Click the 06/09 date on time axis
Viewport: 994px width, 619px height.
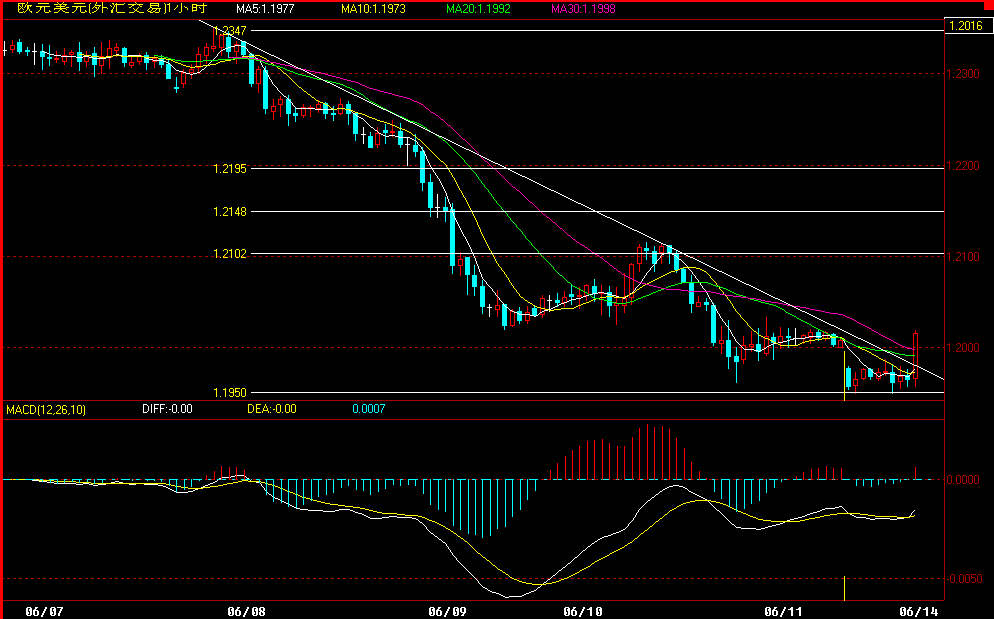[447, 610]
